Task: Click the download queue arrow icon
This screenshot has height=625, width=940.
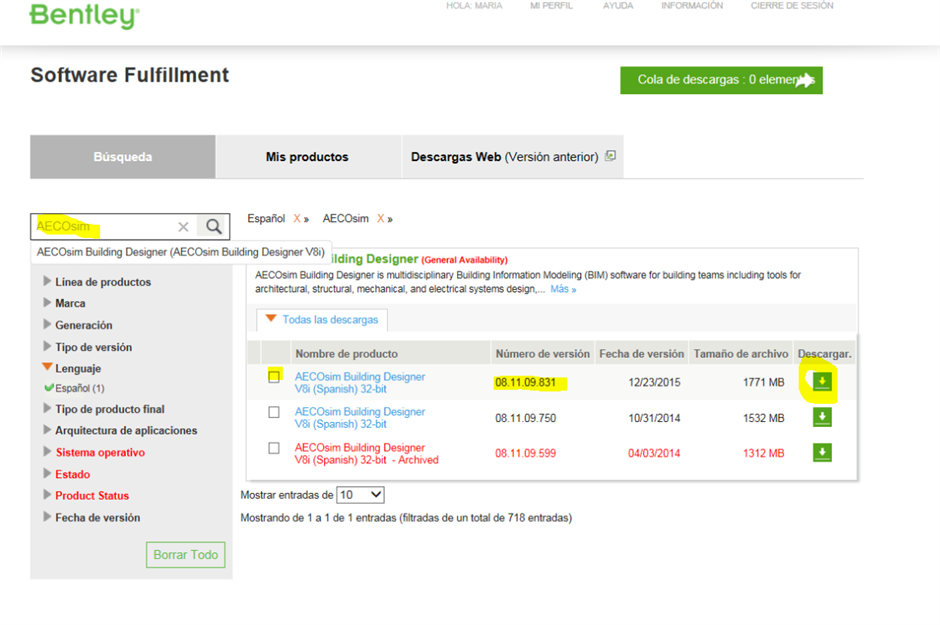Action: (805, 80)
